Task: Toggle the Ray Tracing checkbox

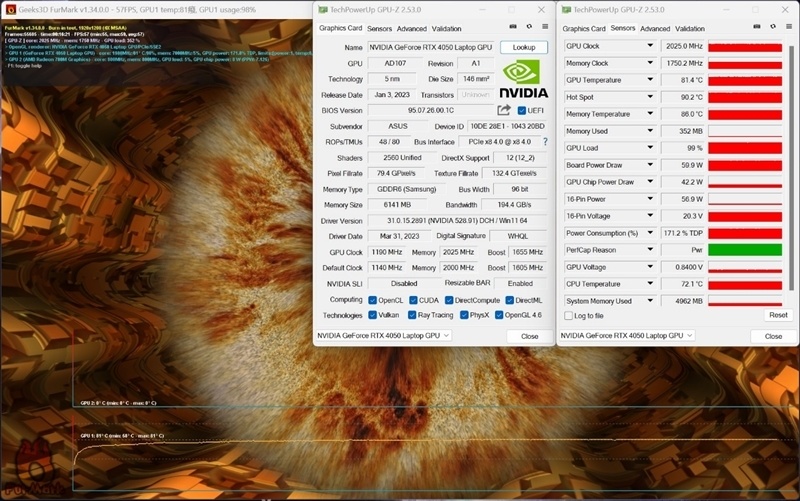Action: point(412,315)
